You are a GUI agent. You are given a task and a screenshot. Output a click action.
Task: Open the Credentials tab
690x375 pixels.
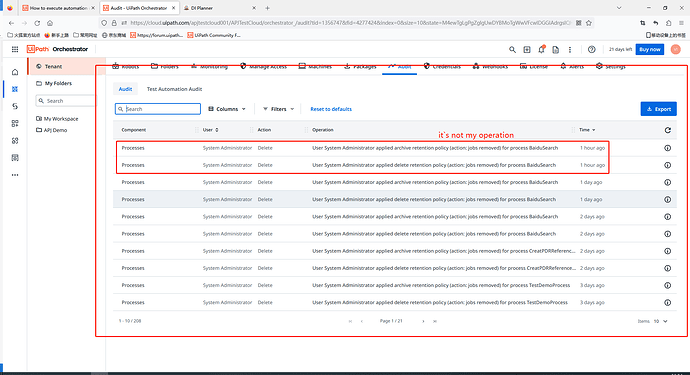(x=442, y=66)
